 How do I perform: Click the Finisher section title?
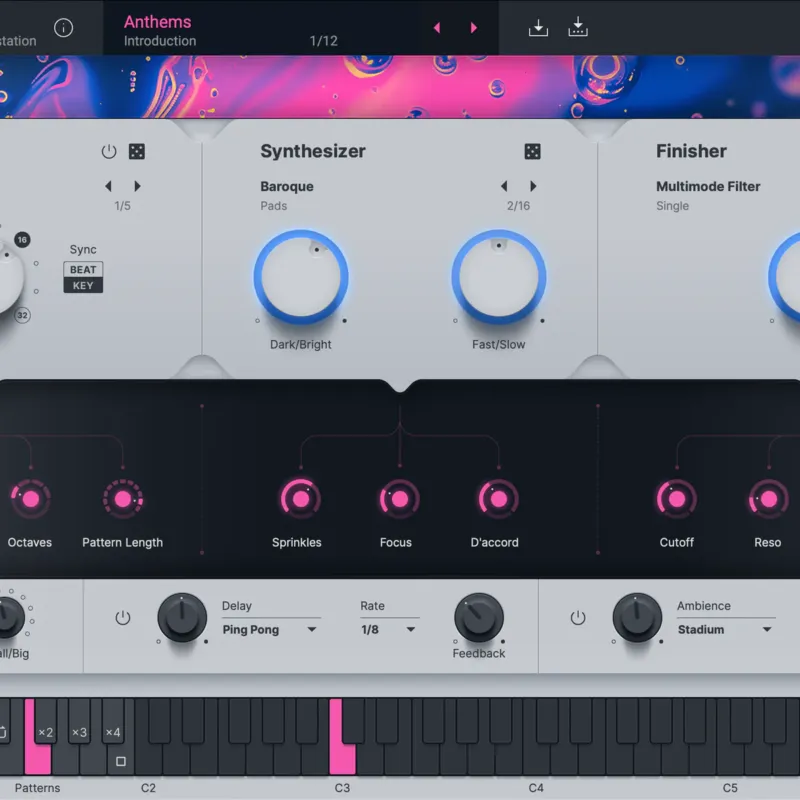pos(691,151)
